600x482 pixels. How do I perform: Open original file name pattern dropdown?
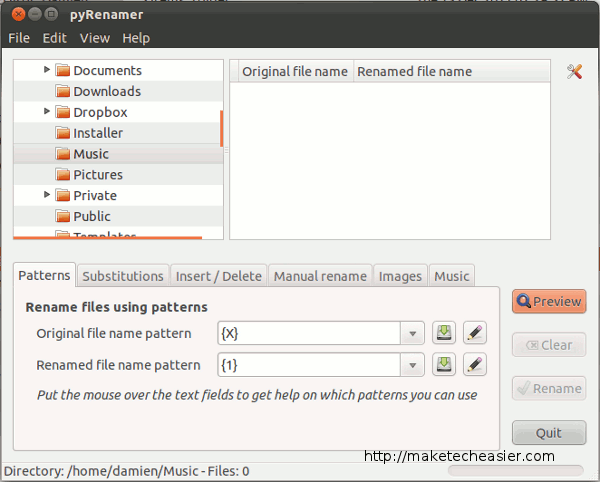click(x=412, y=333)
